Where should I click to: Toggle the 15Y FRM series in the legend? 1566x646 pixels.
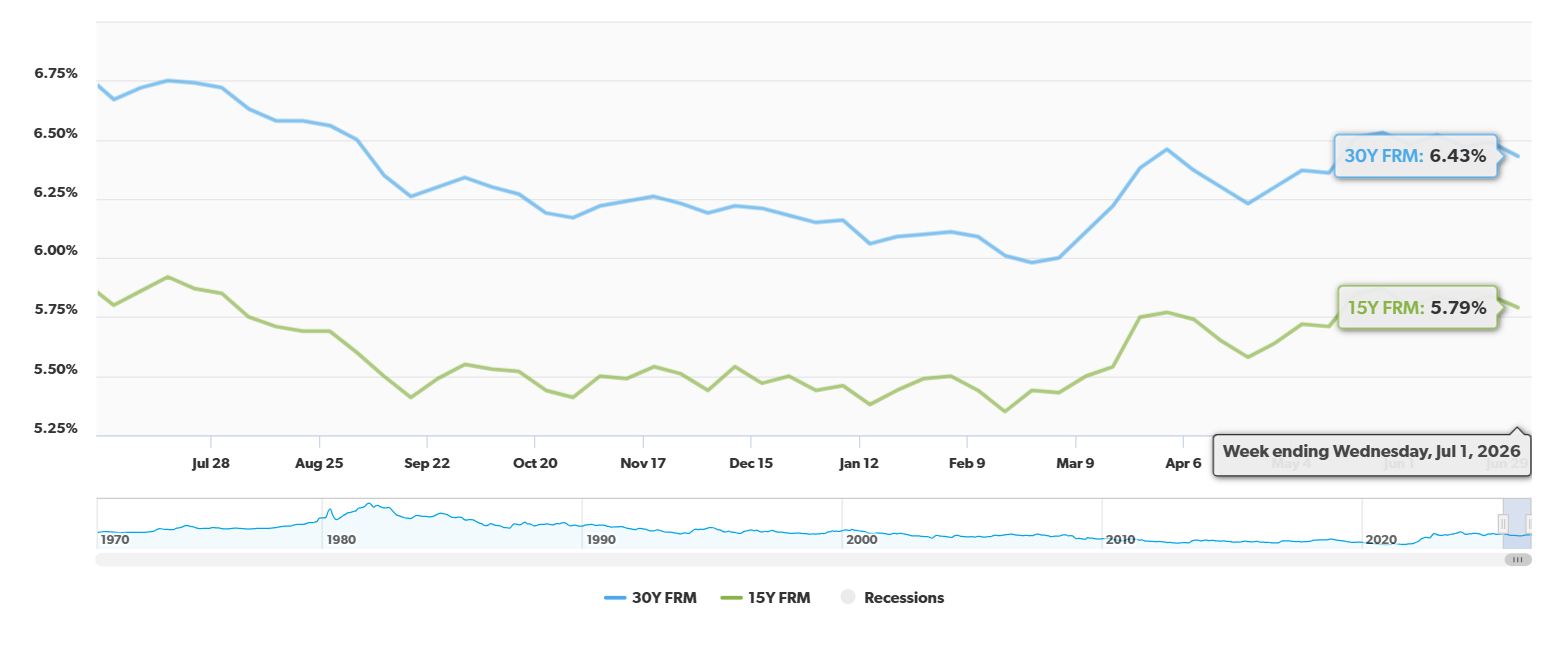pyautogui.click(x=764, y=598)
